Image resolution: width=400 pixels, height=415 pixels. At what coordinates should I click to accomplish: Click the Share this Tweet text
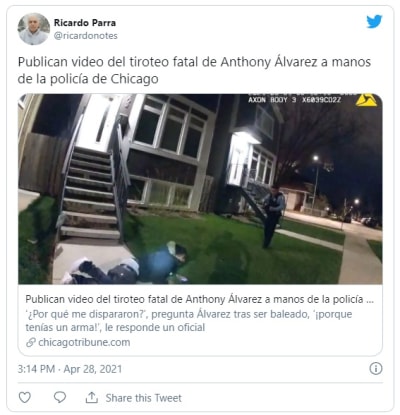(x=144, y=398)
